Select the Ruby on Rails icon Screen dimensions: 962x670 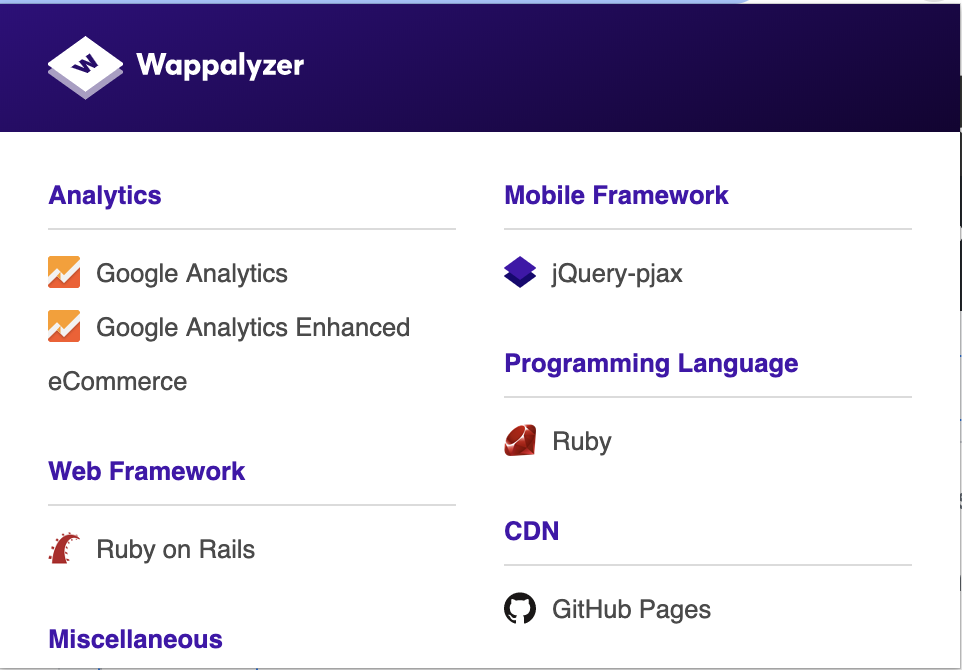pyautogui.click(x=63, y=548)
